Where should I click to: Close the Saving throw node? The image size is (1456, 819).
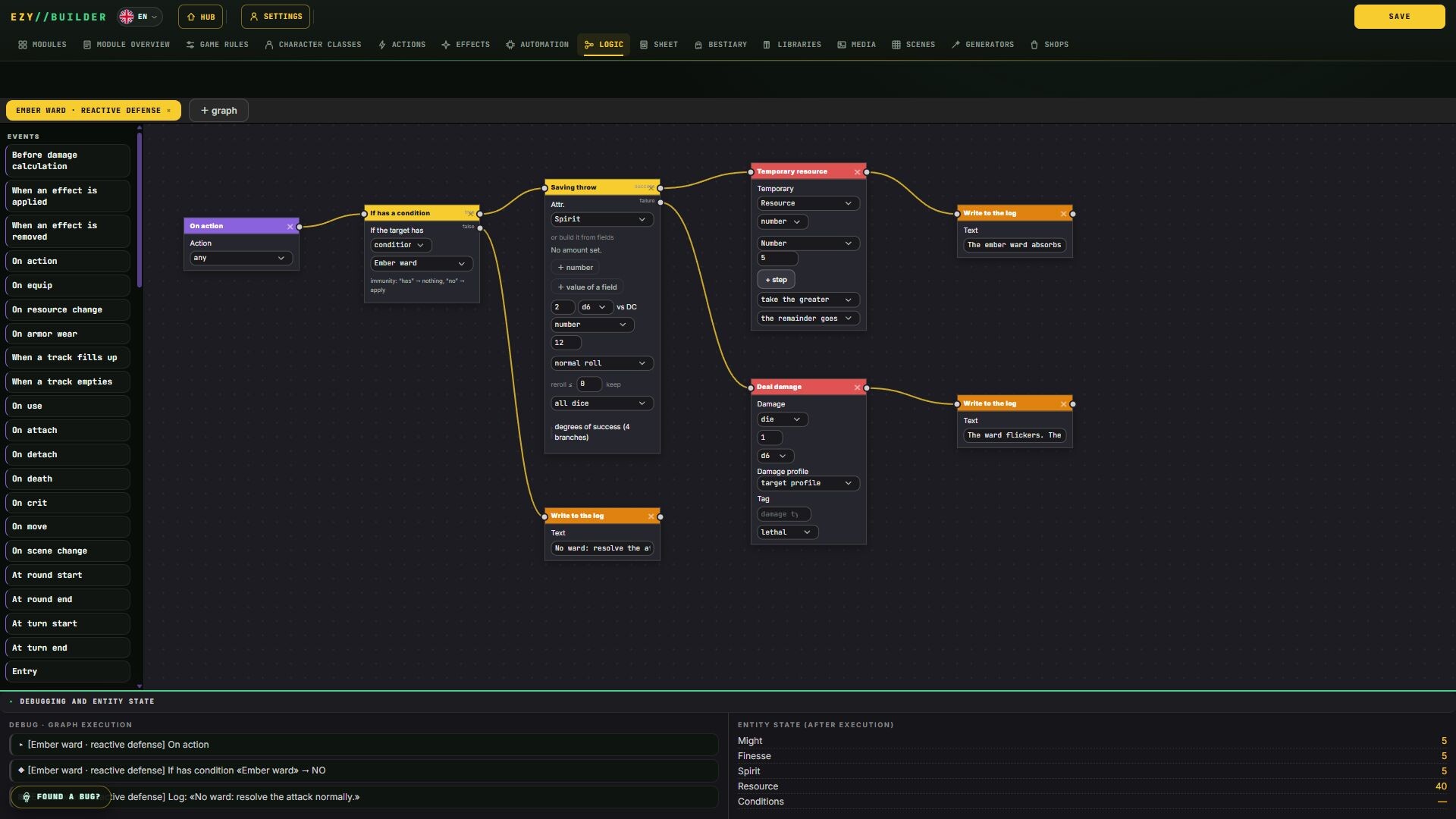pos(651,188)
